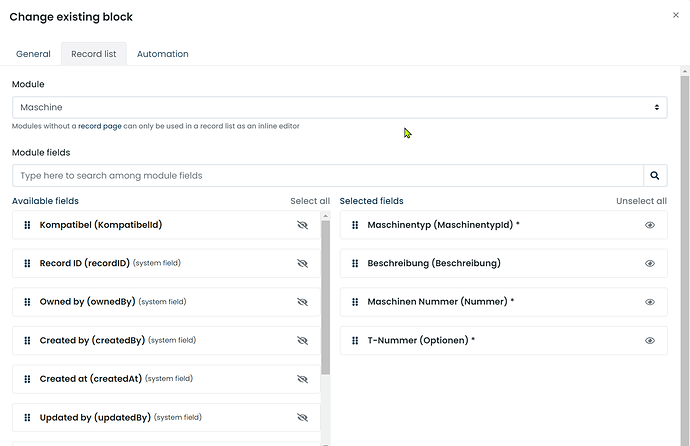Open the Module dropdown showing Maschine
Image resolution: width=690 pixels, height=446 pixels.
(x=340, y=107)
